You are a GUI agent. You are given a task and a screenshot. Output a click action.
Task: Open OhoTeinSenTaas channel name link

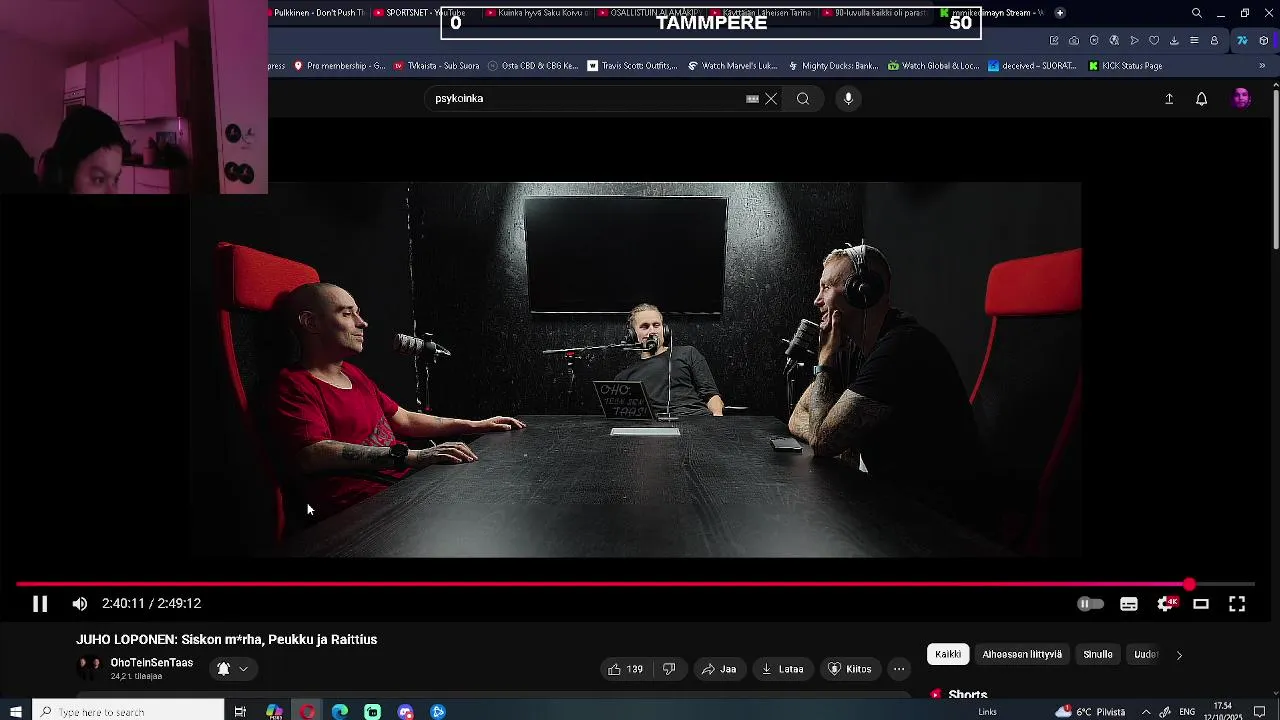pyautogui.click(x=152, y=663)
